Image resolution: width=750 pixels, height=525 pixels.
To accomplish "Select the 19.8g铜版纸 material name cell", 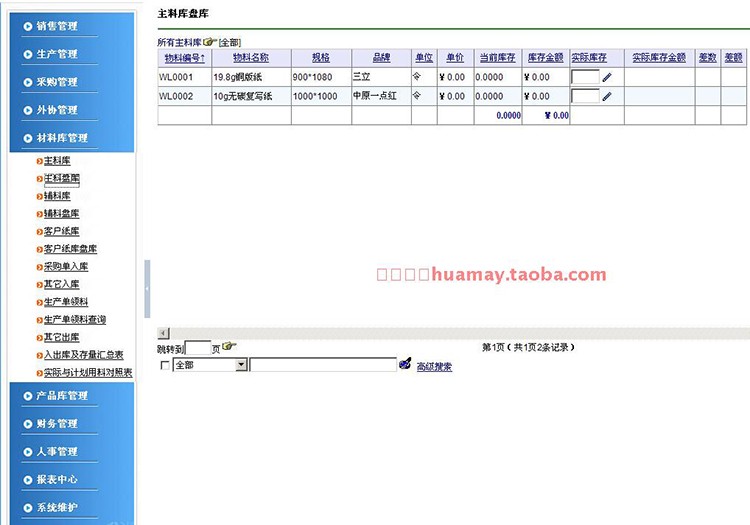I will (x=252, y=77).
